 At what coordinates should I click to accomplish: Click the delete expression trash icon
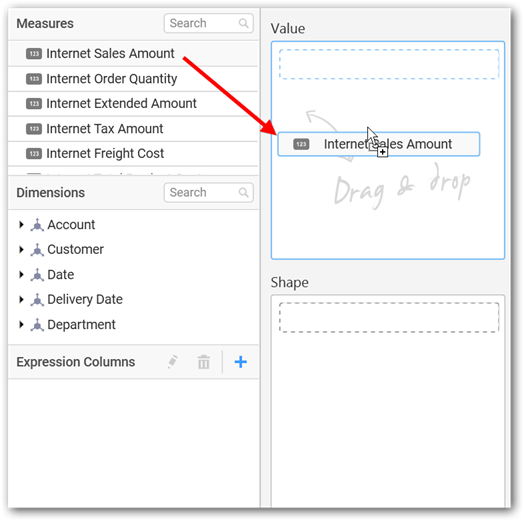(204, 362)
